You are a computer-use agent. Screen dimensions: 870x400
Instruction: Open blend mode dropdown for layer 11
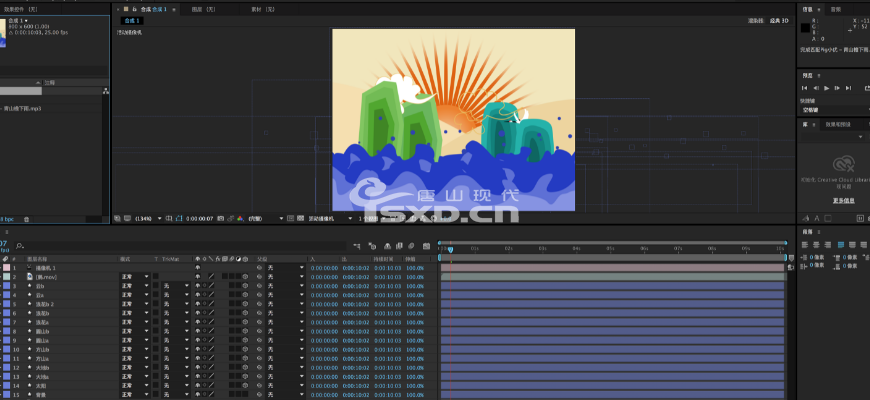coord(135,358)
